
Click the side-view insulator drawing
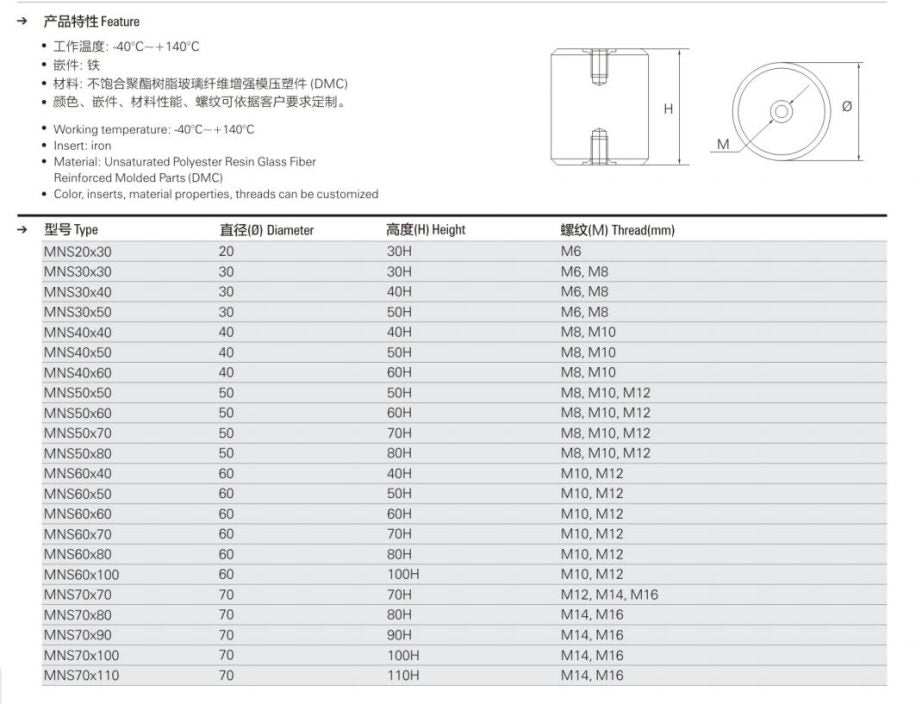(601, 108)
